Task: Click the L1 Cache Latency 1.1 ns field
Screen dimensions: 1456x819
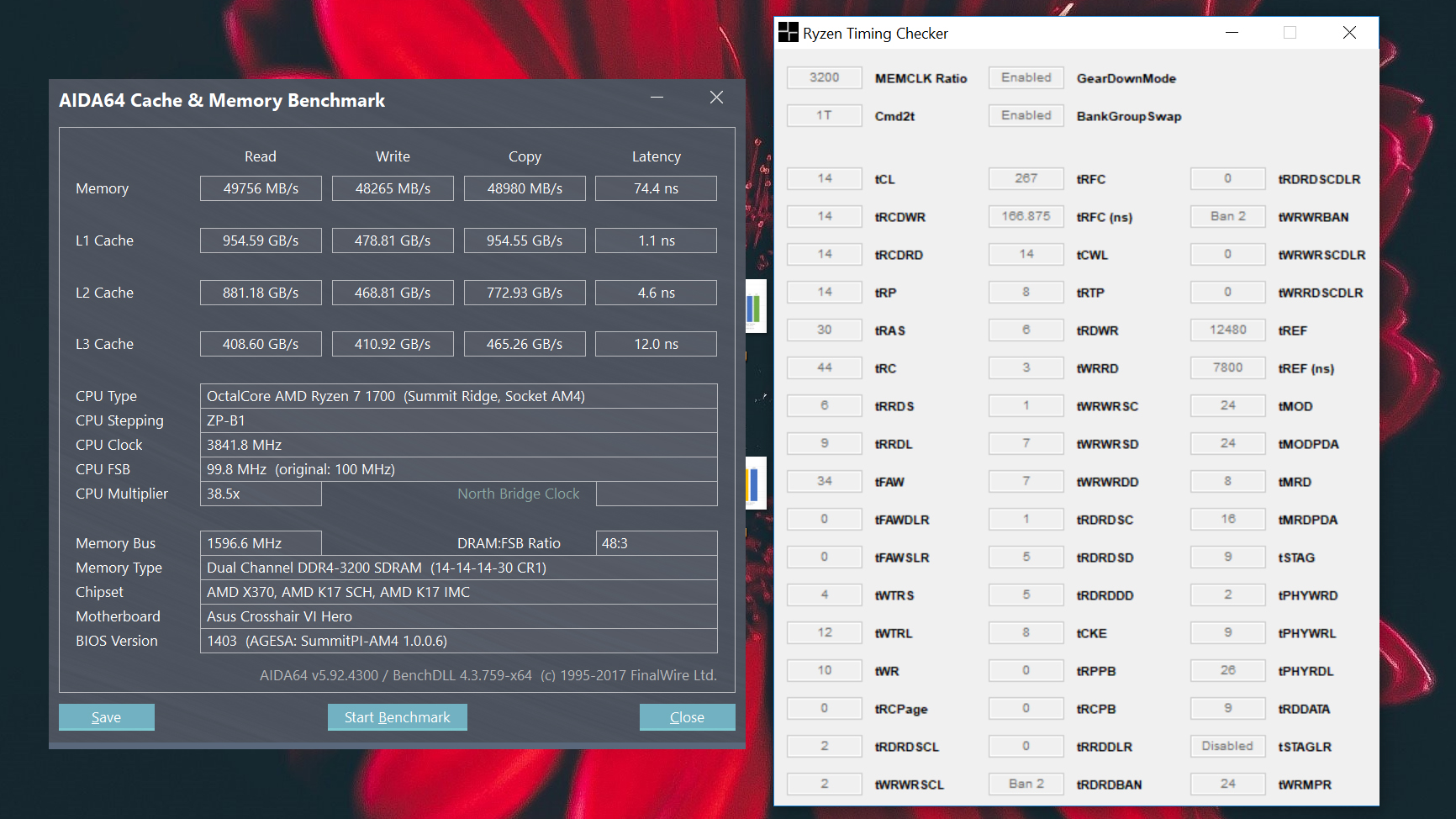Action: tap(656, 240)
